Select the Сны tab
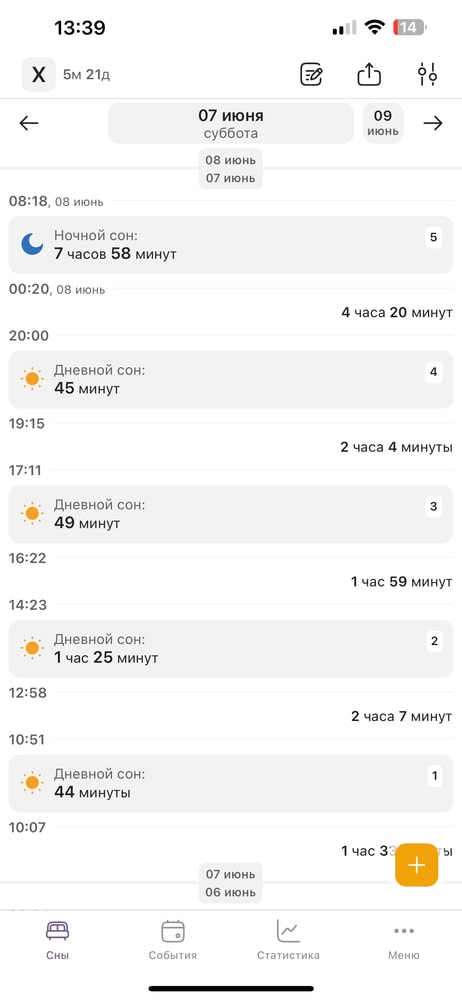Image resolution: width=462 pixels, height=1000 pixels. pyautogui.click(x=57, y=940)
